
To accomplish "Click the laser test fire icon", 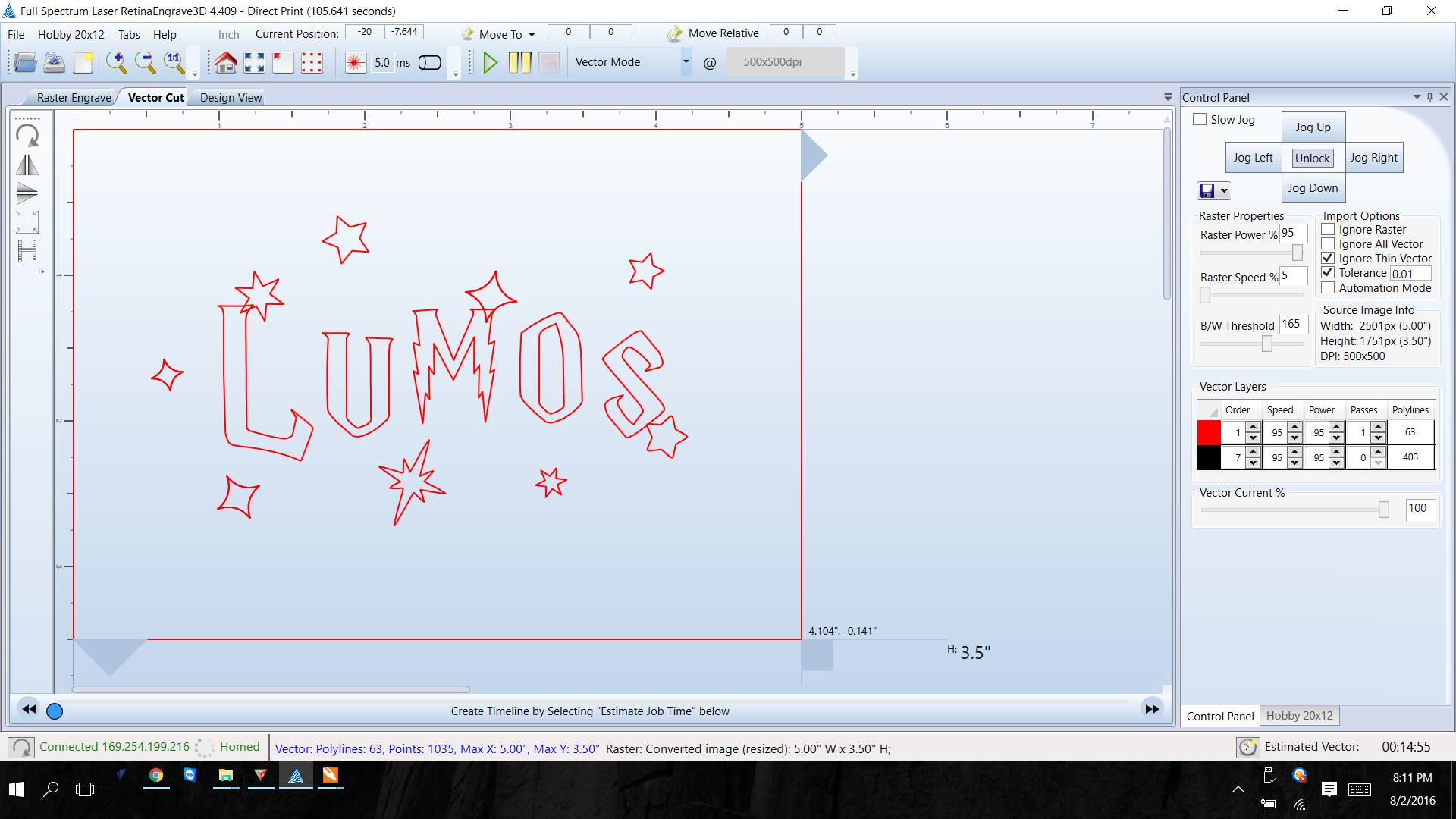I will pos(355,62).
